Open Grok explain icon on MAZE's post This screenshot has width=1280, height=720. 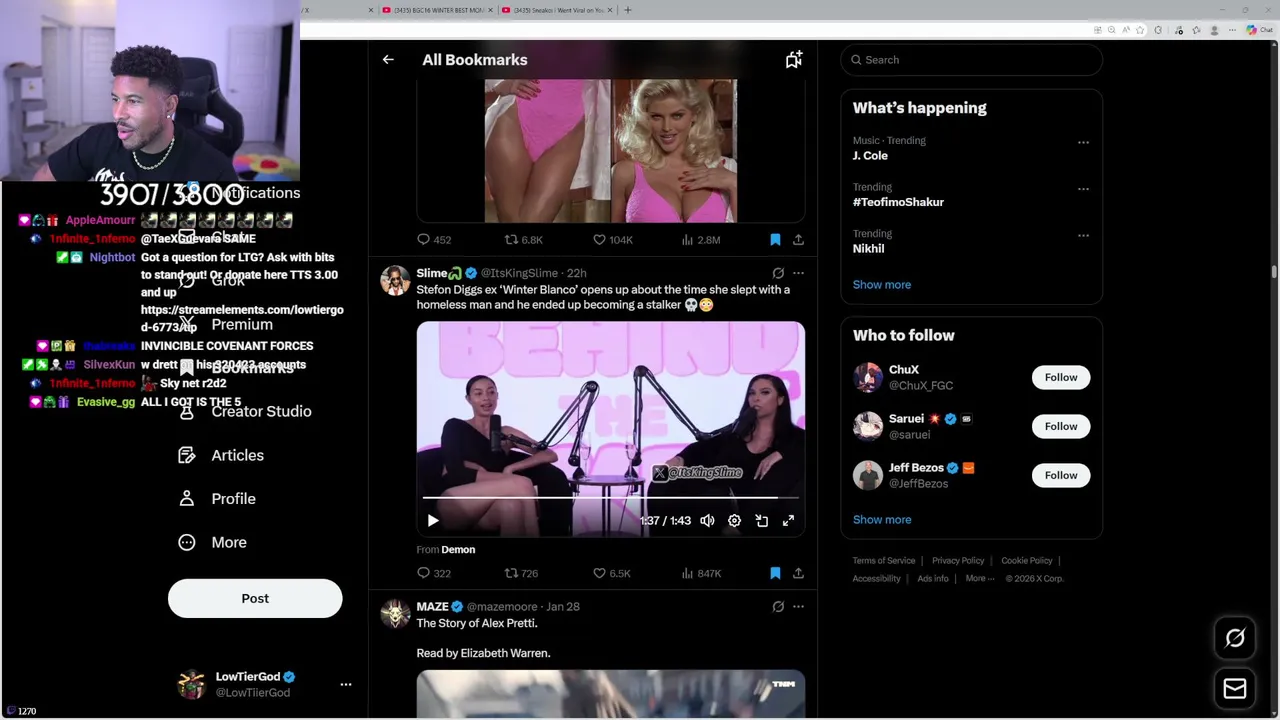click(778, 606)
